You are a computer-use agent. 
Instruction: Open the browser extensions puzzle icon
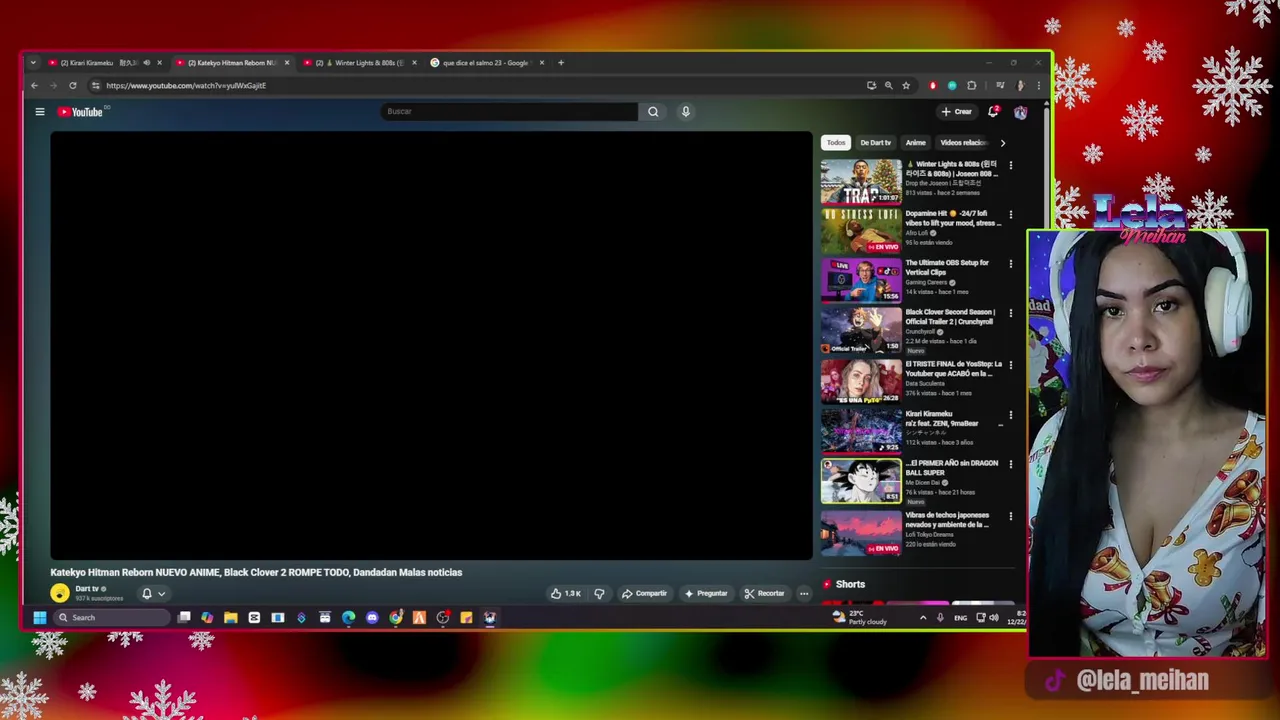tap(971, 86)
